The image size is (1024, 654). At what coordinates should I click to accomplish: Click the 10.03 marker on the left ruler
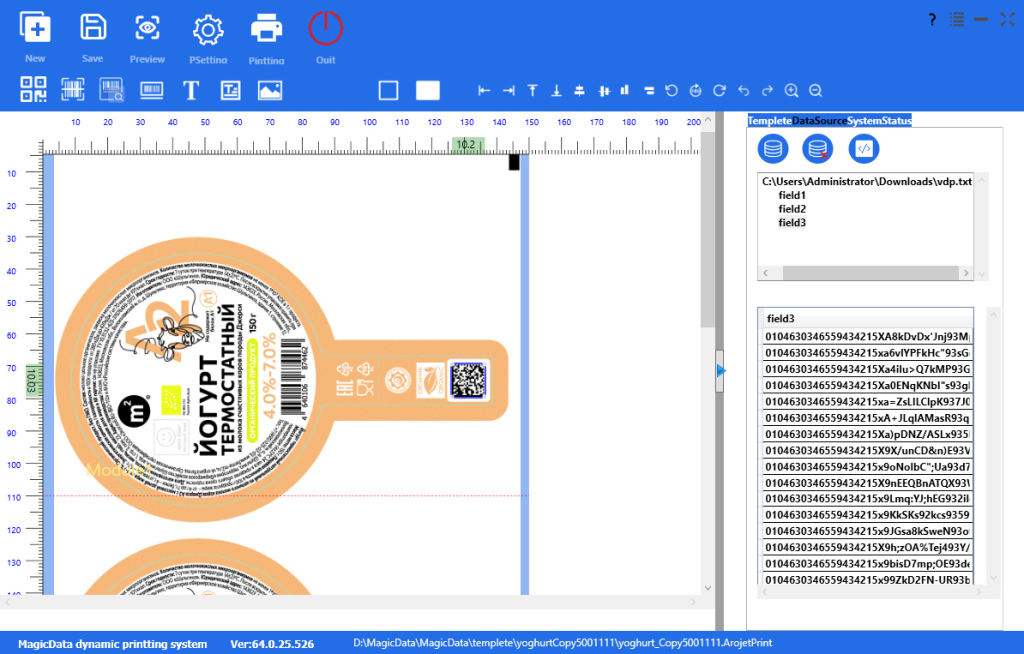33,380
